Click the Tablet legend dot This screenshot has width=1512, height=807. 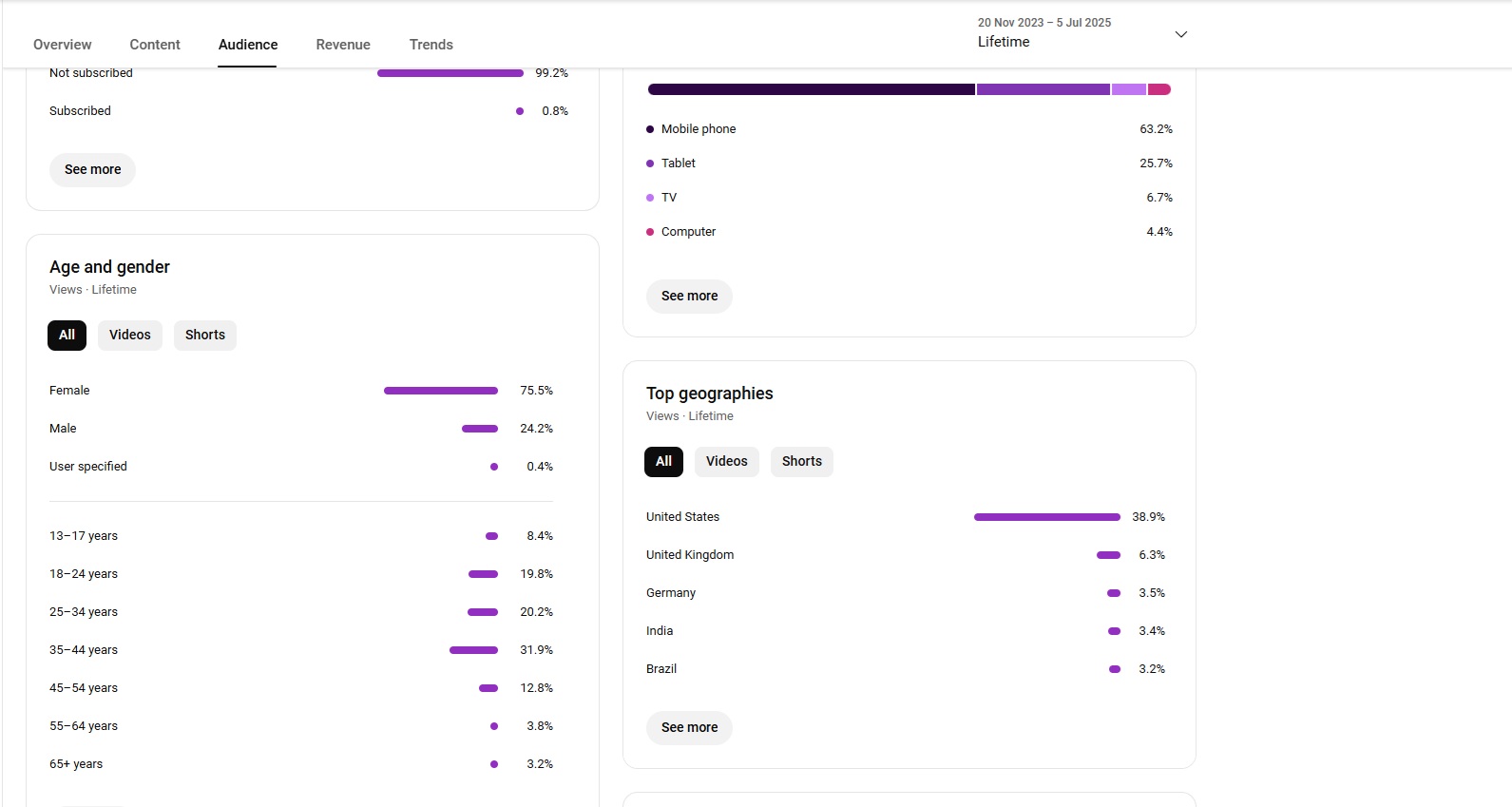click(650, 163)
